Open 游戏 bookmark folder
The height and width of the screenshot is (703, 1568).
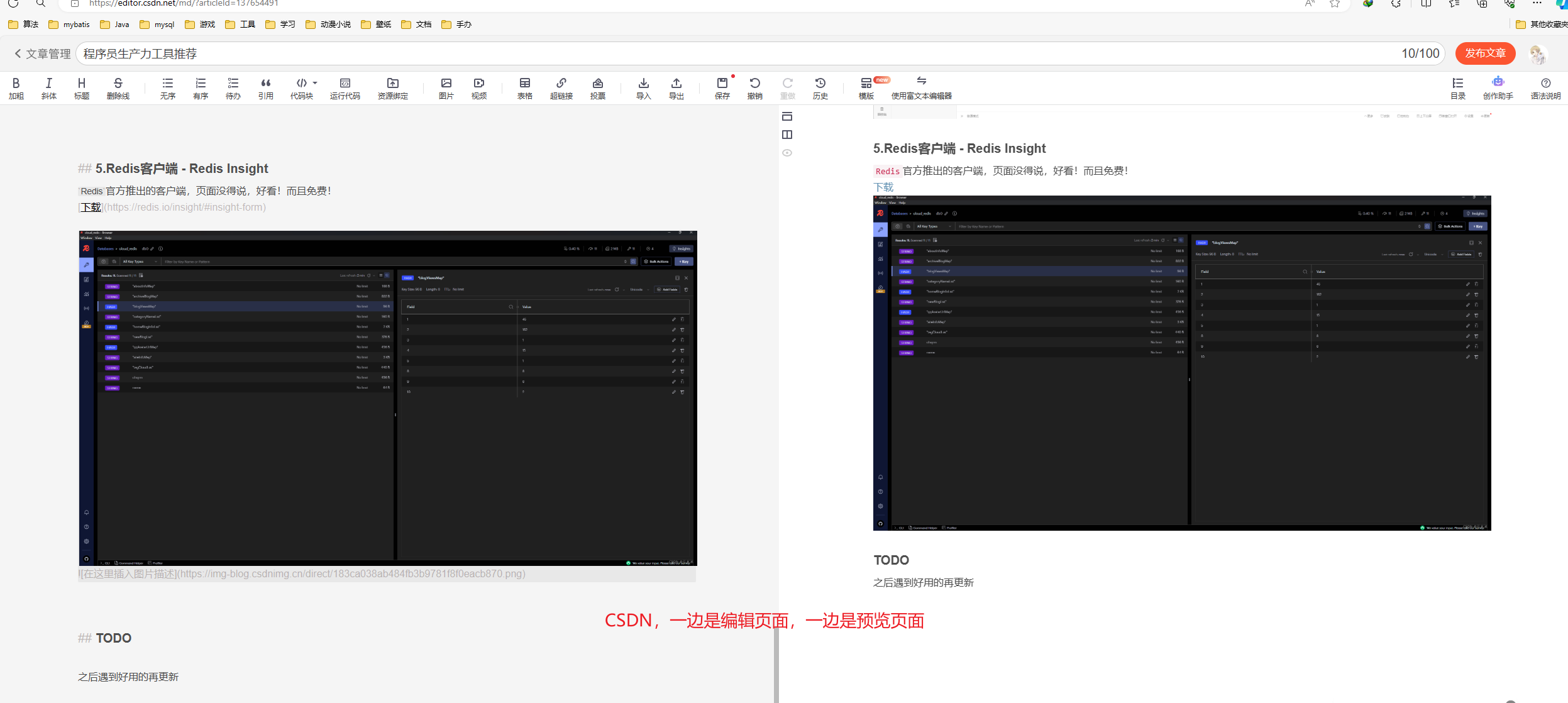[200, 25]
